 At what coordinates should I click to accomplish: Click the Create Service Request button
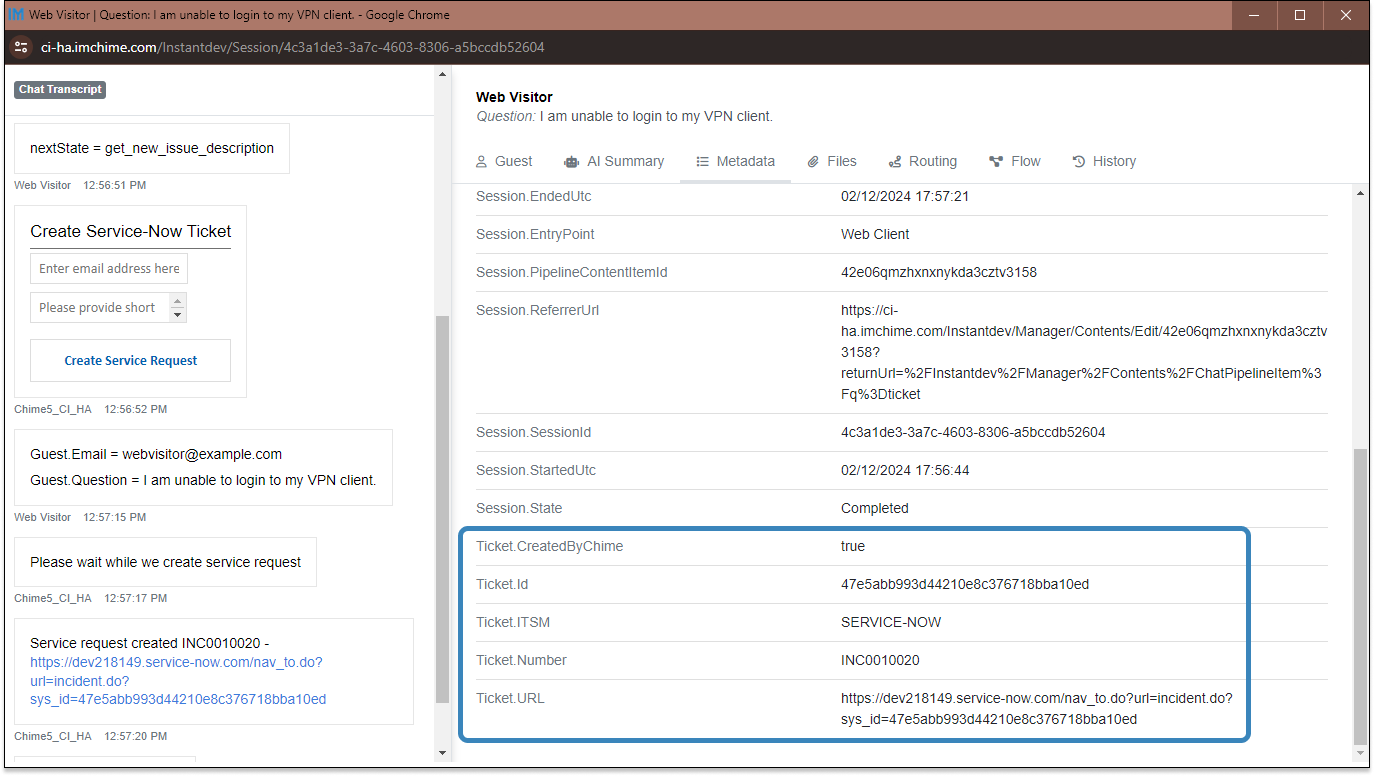tap(131, 360)
